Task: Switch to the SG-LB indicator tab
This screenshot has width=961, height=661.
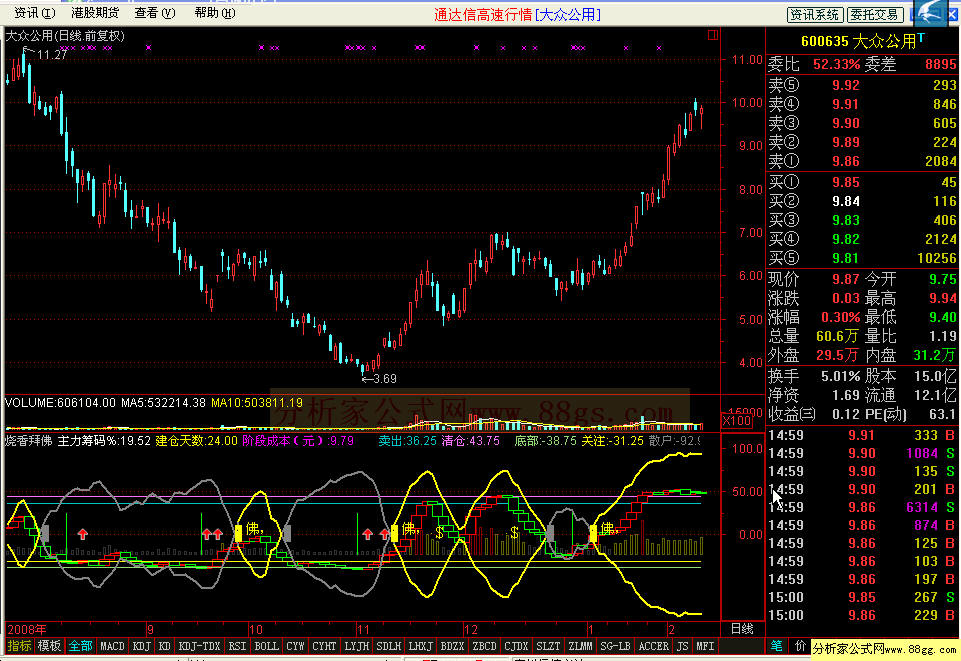Action: [x=615, y=646]
